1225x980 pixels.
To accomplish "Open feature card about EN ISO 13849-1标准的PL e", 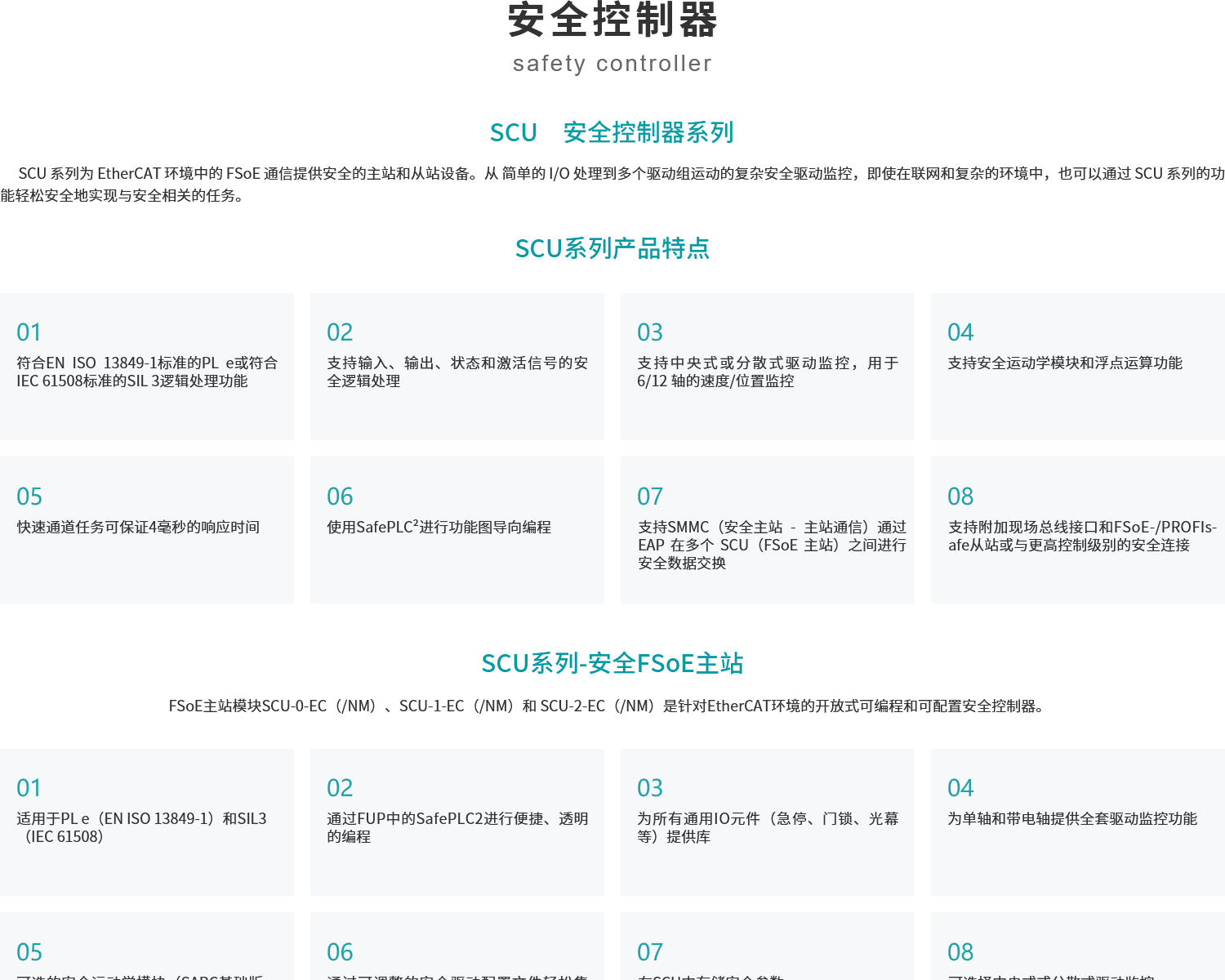I will (147, 367).
